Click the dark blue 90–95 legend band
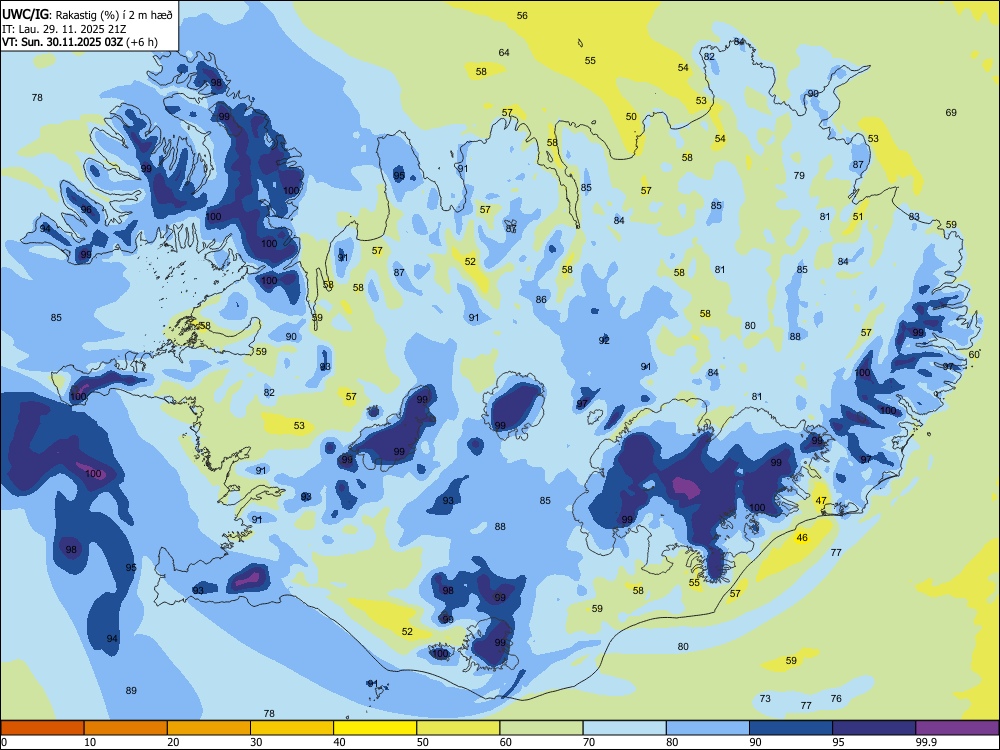This screenshot has width=1000, height=750. click(x=791, y=728)
